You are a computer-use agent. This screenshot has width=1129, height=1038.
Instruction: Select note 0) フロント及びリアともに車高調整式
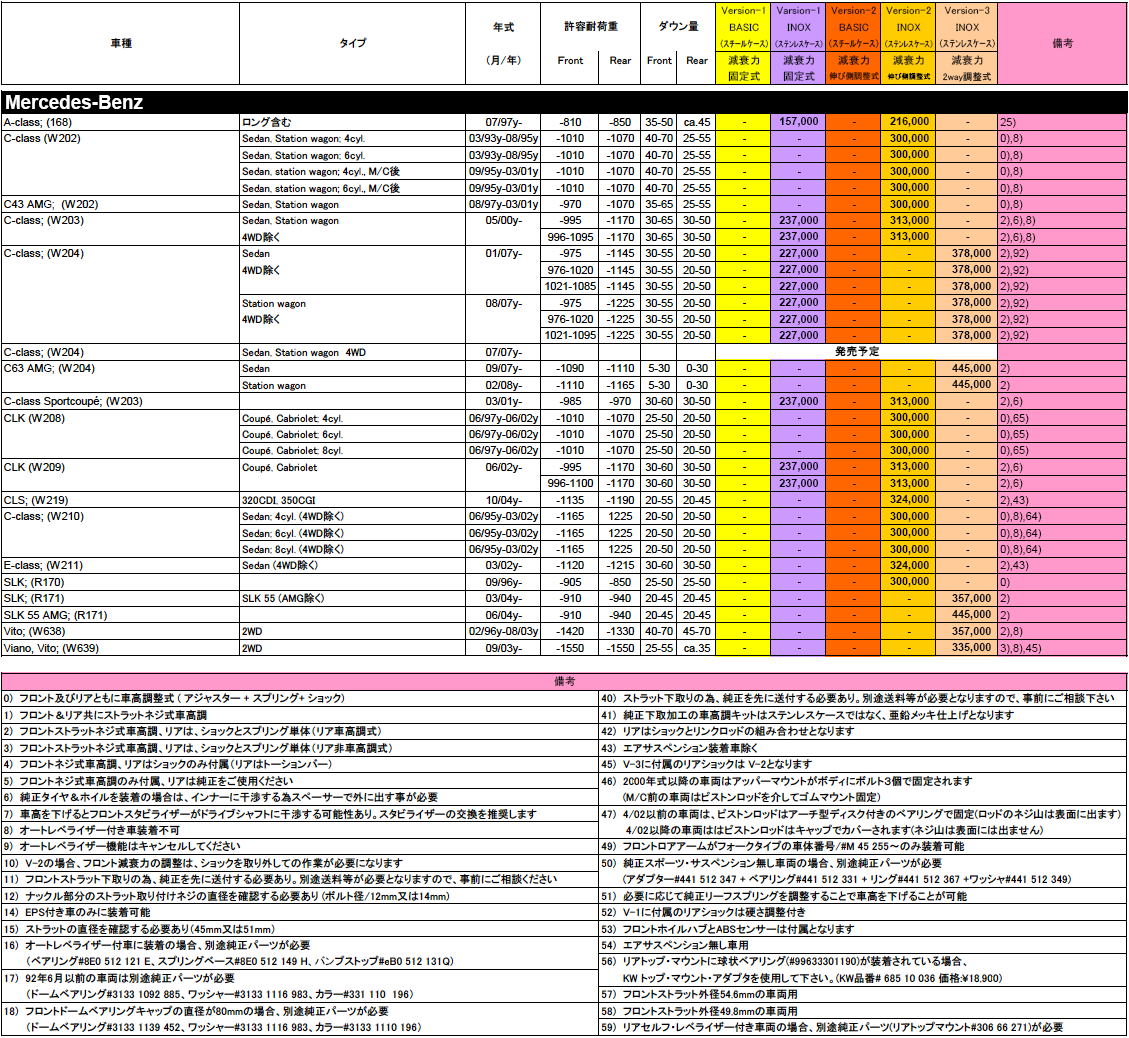(x=300, y=698)
